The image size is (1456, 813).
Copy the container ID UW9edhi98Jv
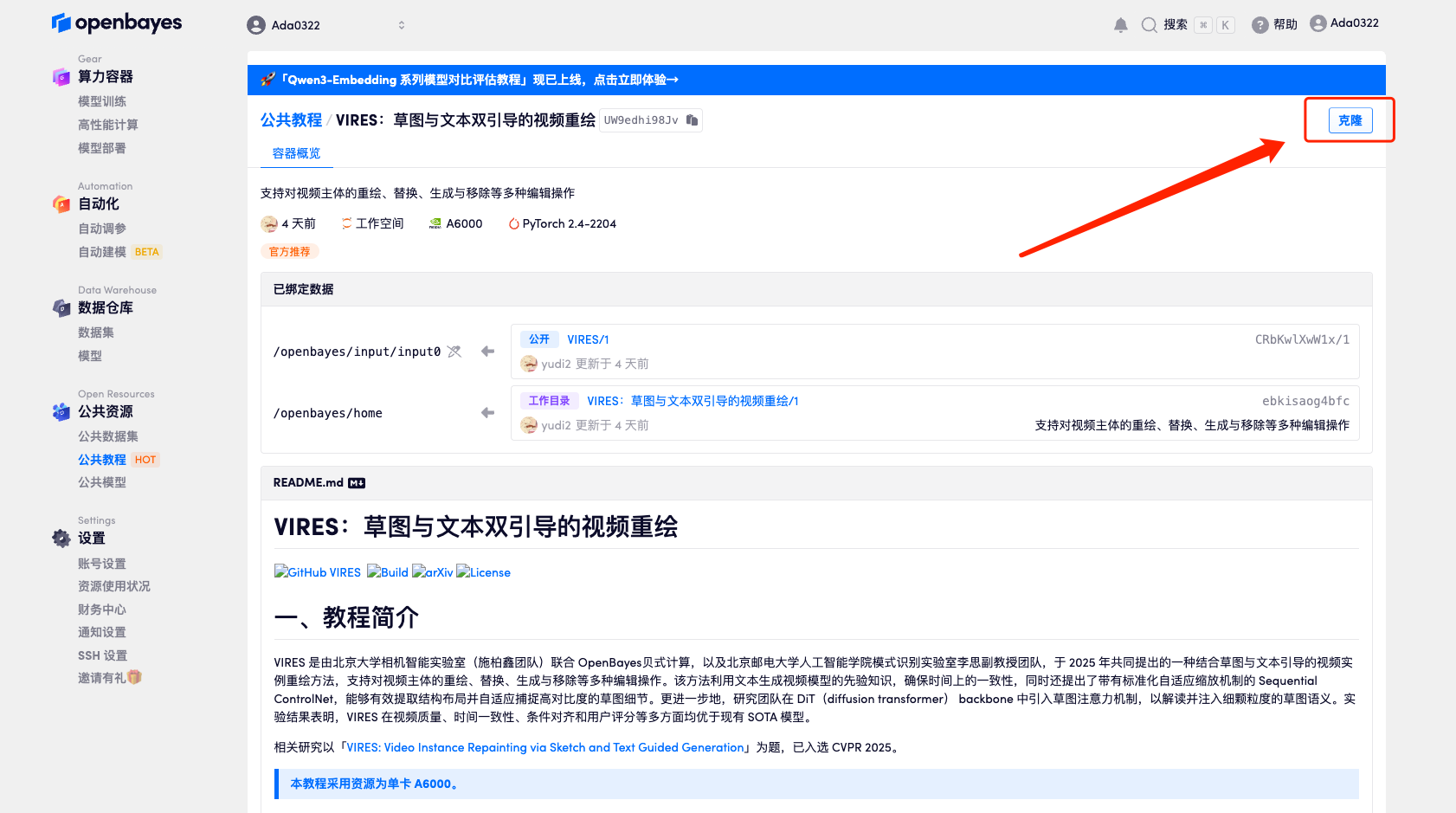[692, 120]
